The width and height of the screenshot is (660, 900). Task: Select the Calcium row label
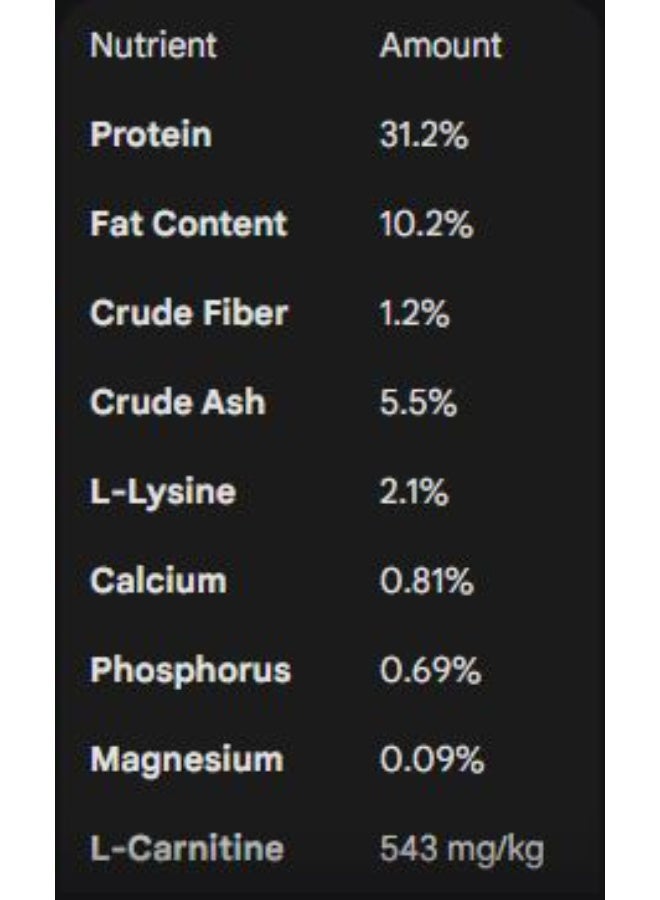[157, 581]
